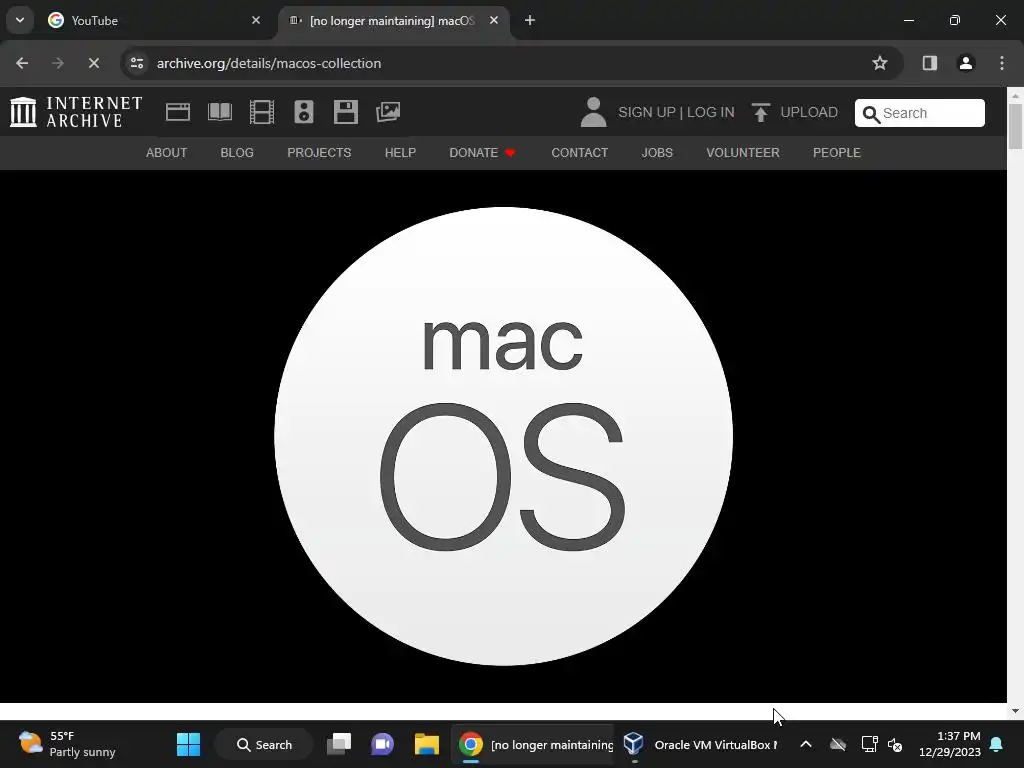Click the UPLOAD link

(809, 112)
